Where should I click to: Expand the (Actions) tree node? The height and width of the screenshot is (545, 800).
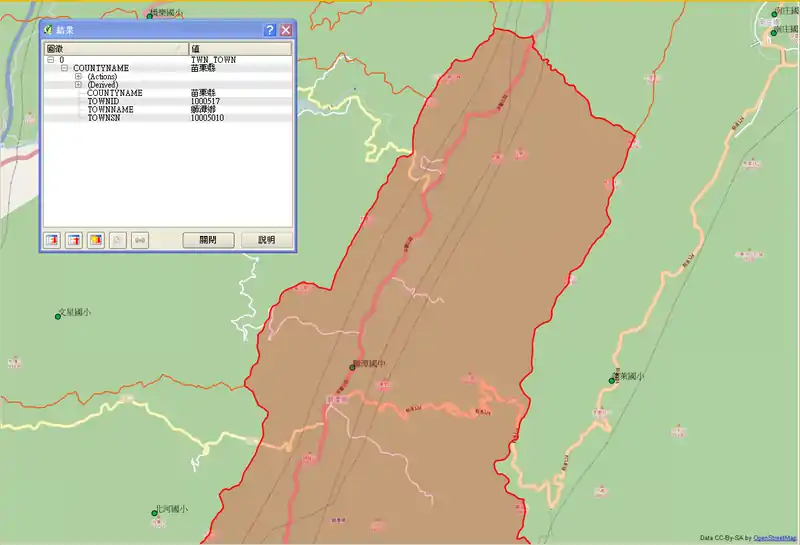[78, 77]
